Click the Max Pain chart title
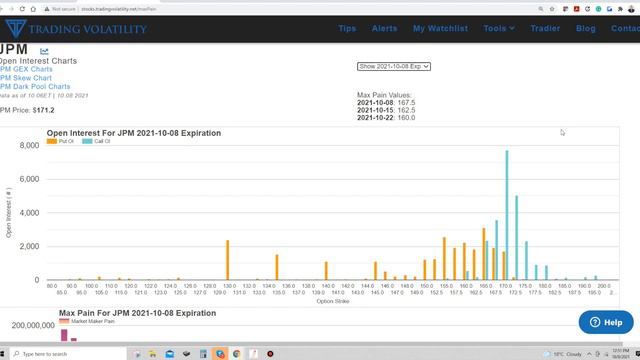Screen dimensions: 640x360 [x=137, y=313]
